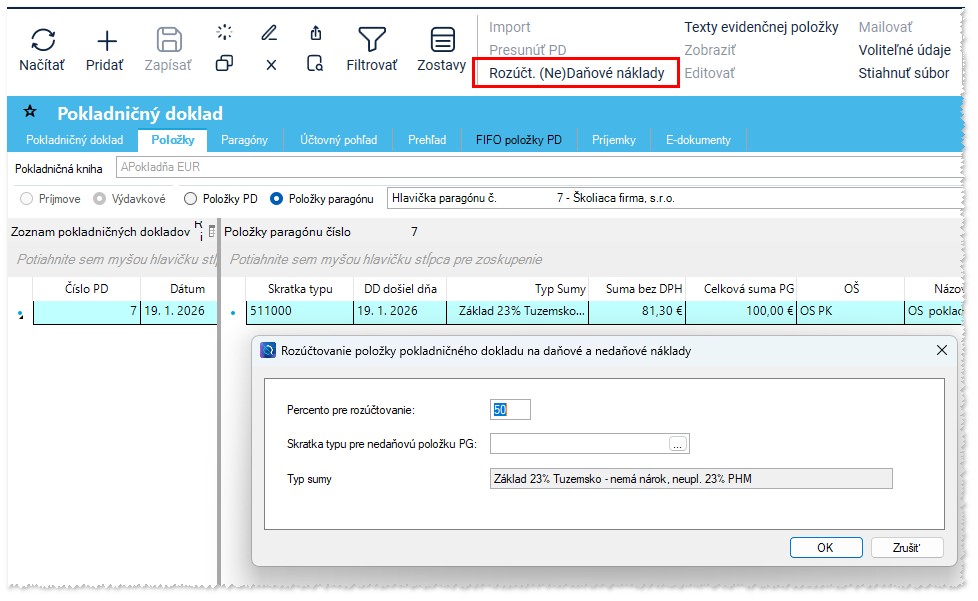
Task: Click the Percento pre rozúčtovanie input field
Action: point(510,409)
